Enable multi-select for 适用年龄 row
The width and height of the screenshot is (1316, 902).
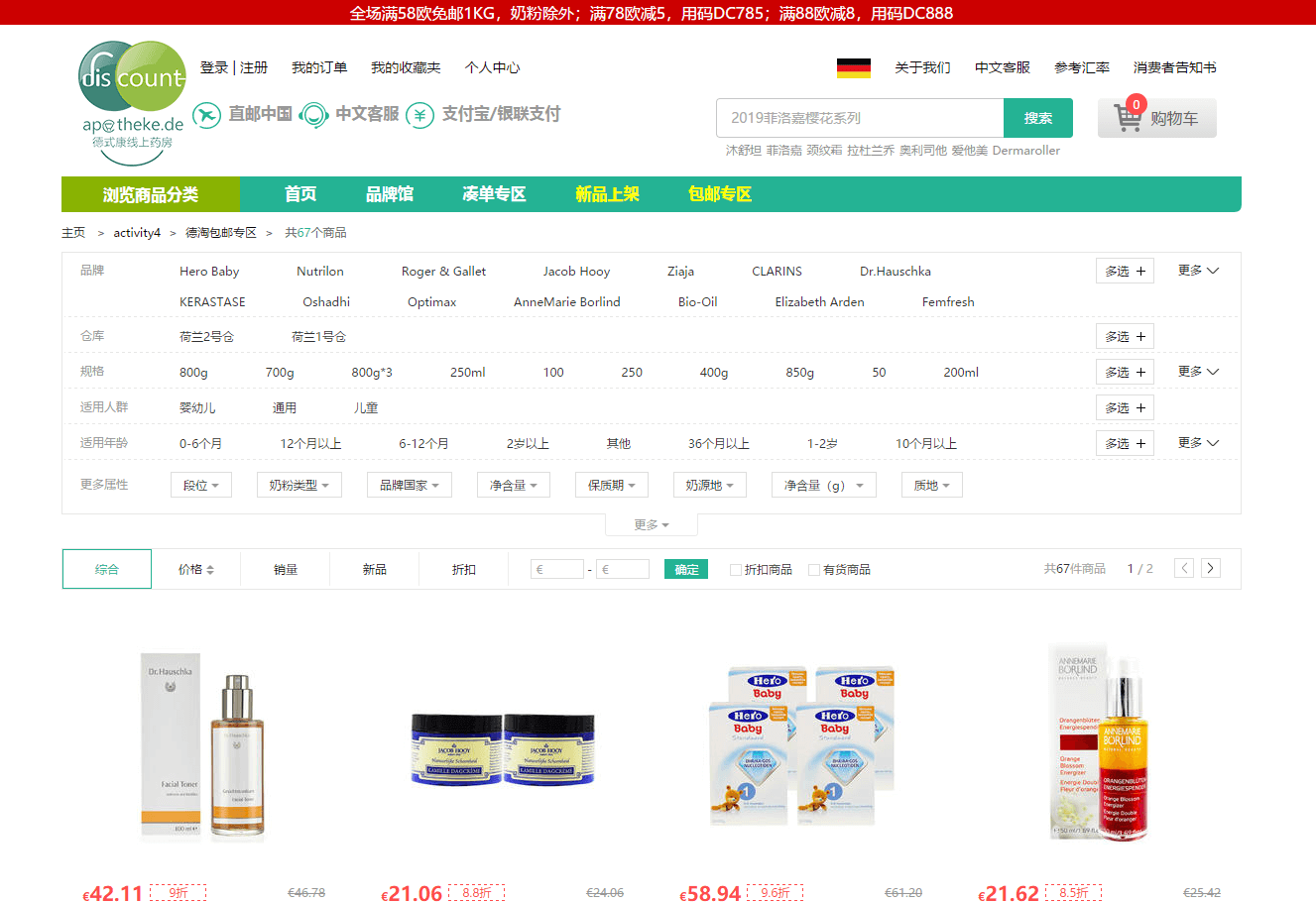click(x=1125, y=443)
